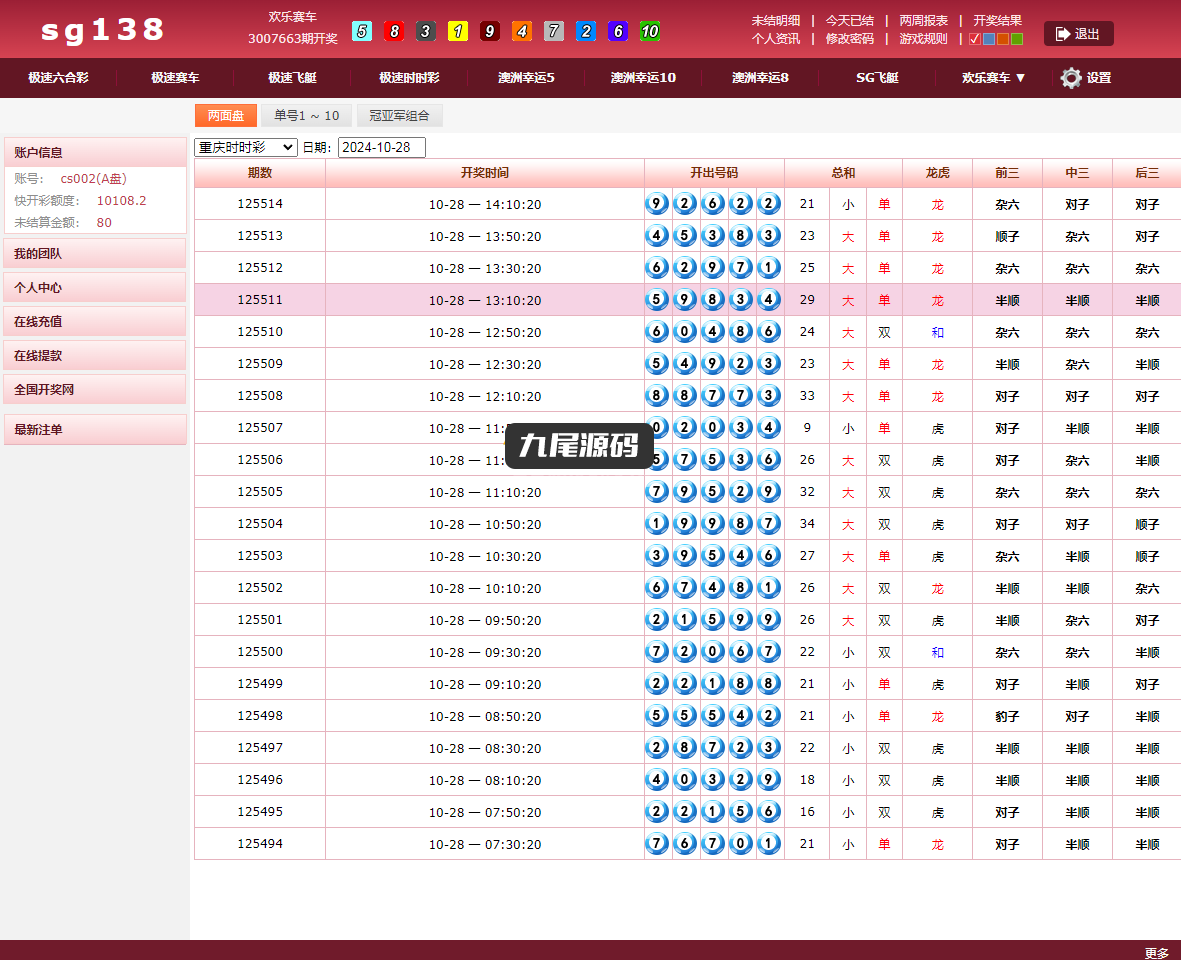Open the 今天已结 link
This screenshot has height=960, width=1181.
850,21
